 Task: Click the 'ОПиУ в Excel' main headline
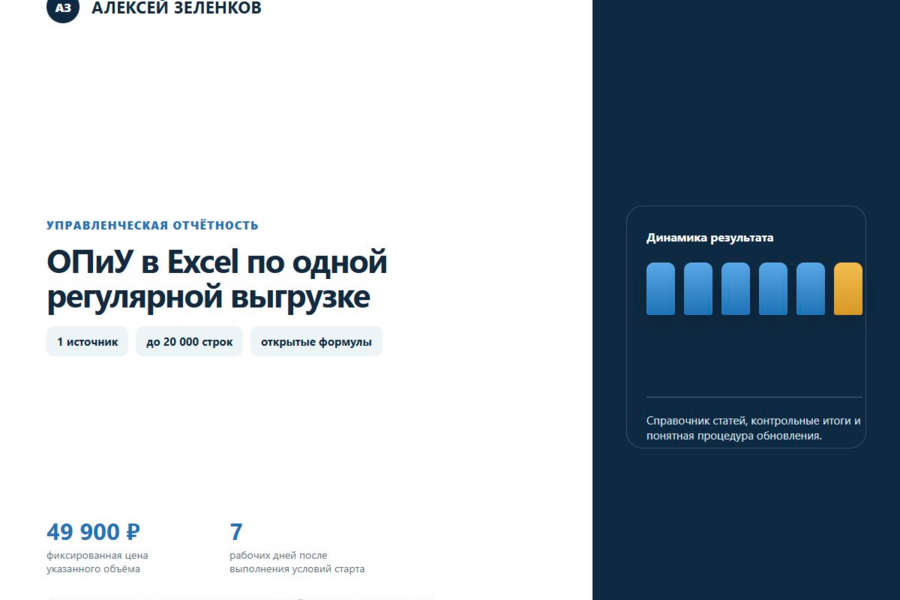[x=217, y=279]
